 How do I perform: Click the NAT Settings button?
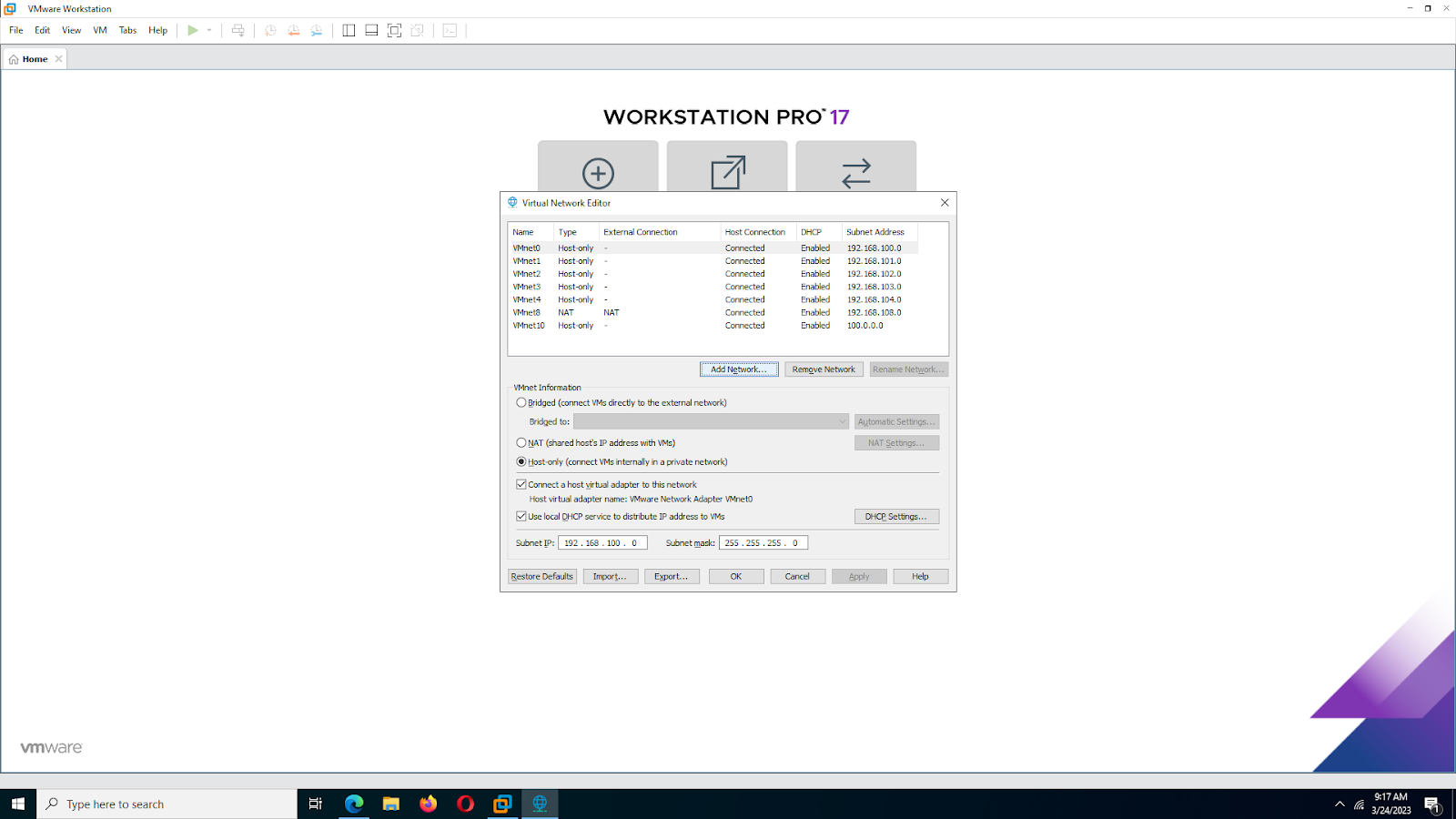pos(896,443)
